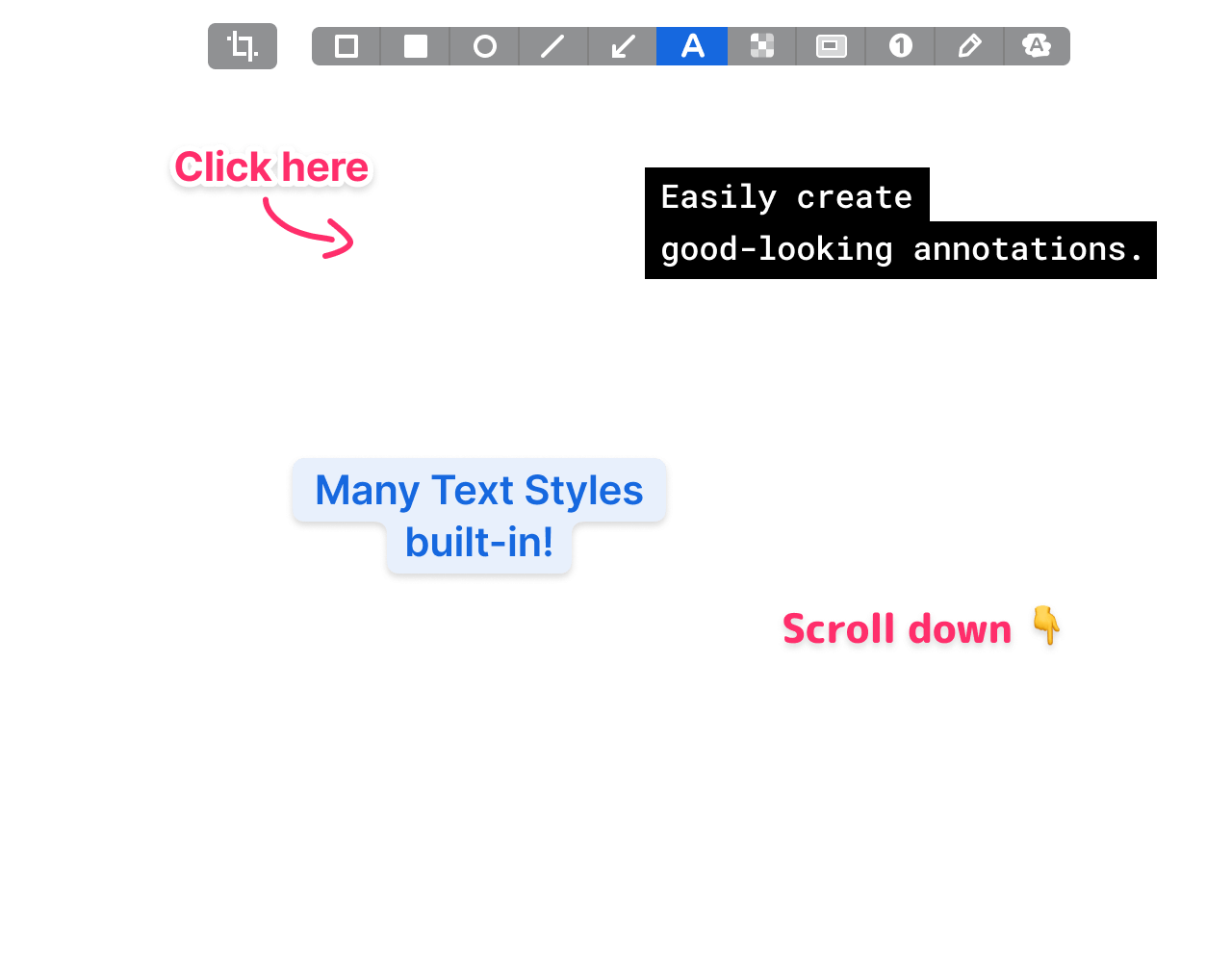Activate the arrow drawing tool
The height and width of the screenshot is (970, 1232).
pos(623,46)
